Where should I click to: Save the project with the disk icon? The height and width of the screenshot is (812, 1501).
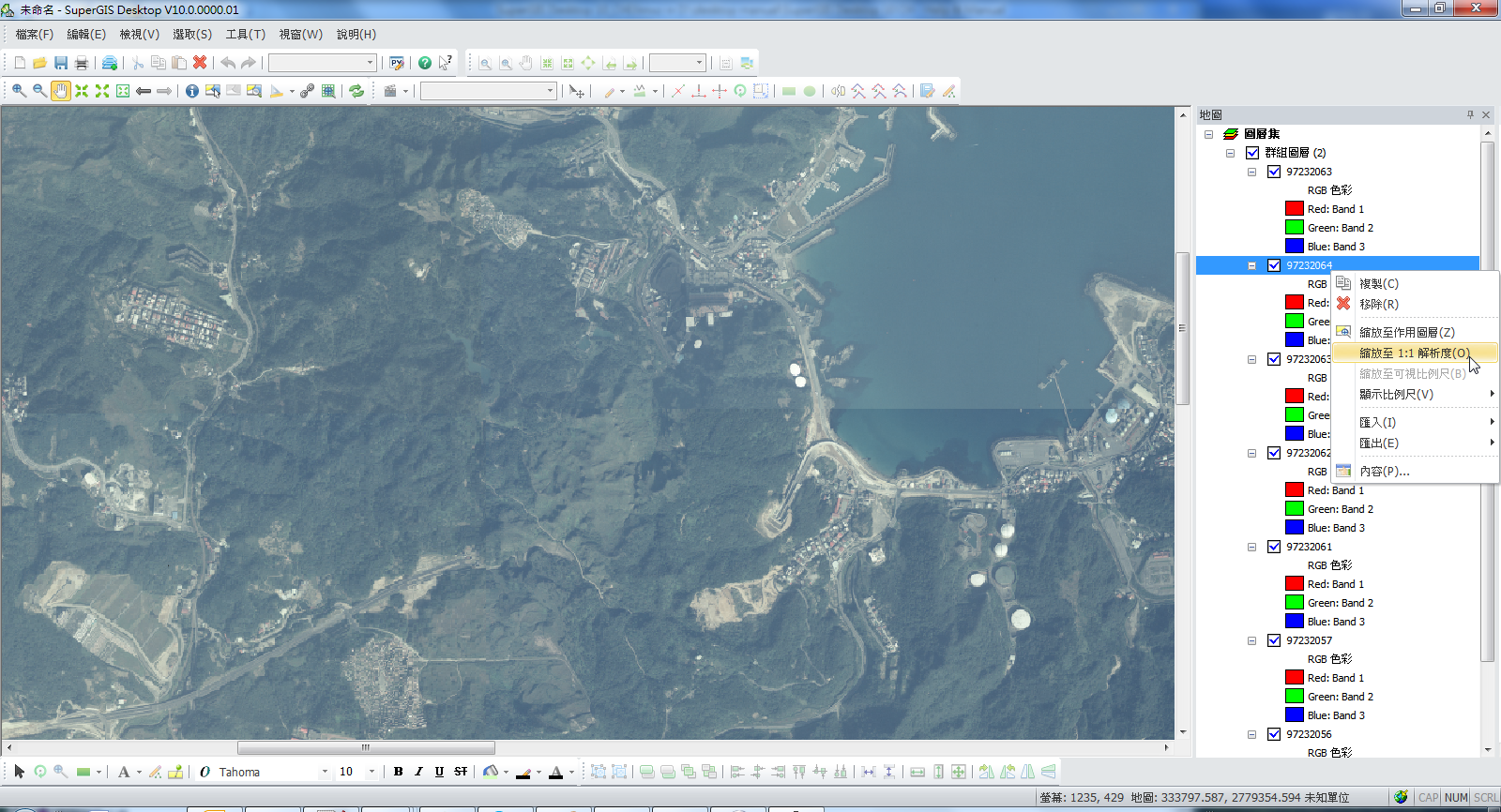(x=60, y=63)
